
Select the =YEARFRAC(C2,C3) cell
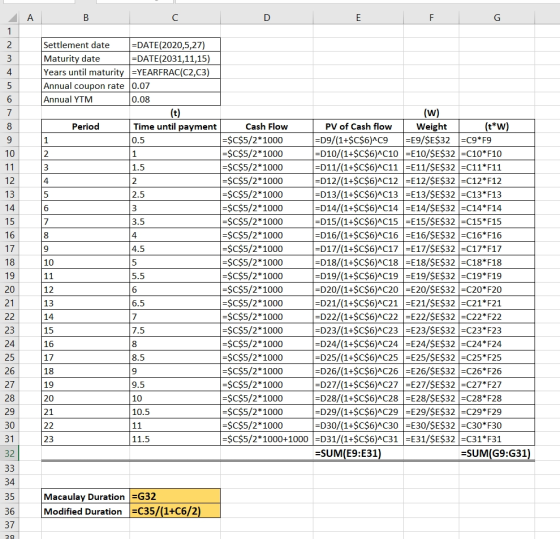[175, 72]
